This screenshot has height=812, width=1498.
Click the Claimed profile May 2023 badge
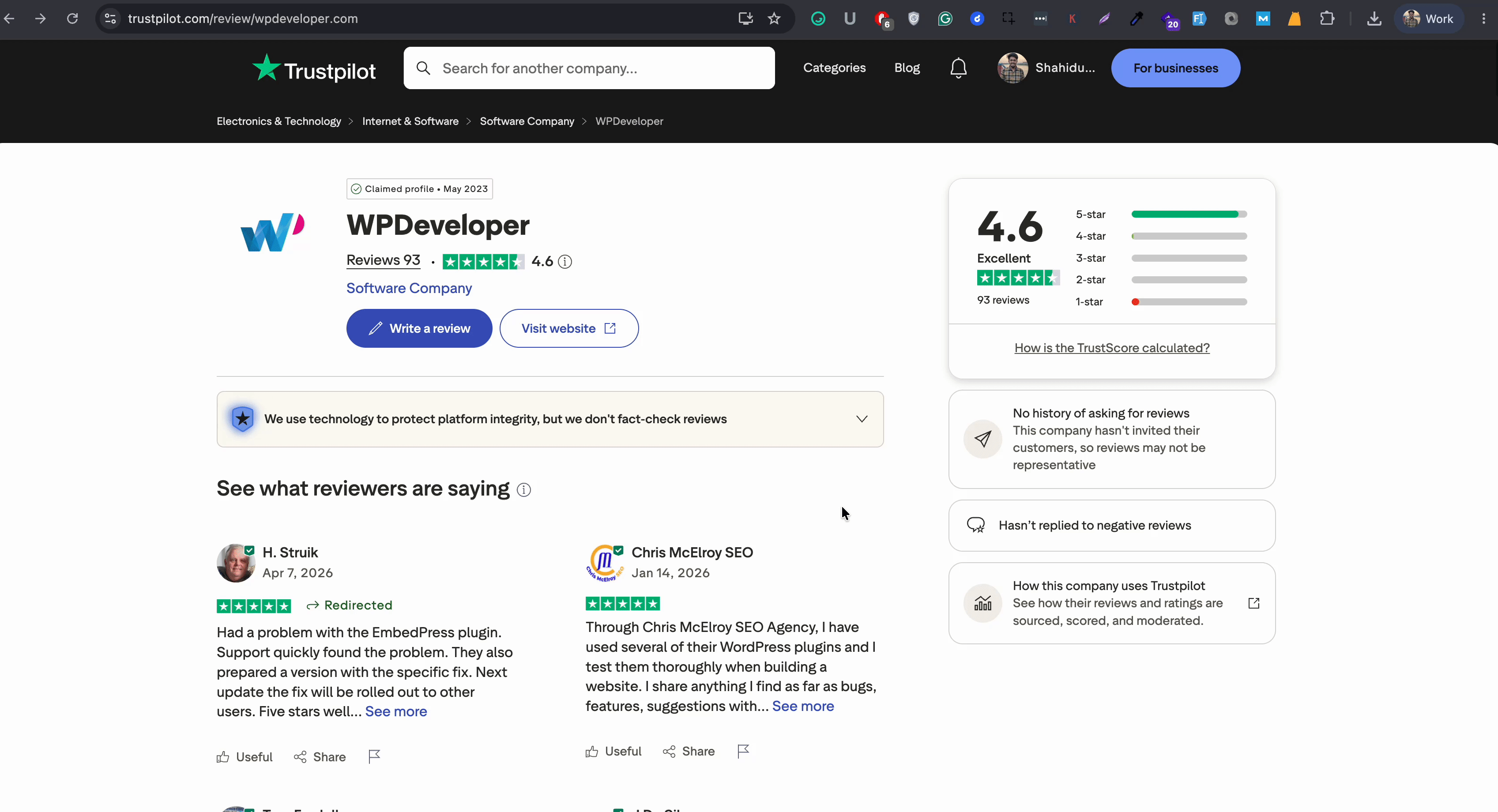click(419, 189)
